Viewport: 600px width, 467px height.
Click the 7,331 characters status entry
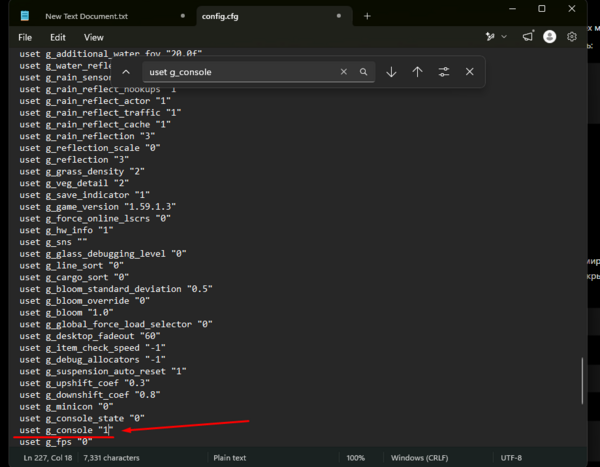click(111, 458)
